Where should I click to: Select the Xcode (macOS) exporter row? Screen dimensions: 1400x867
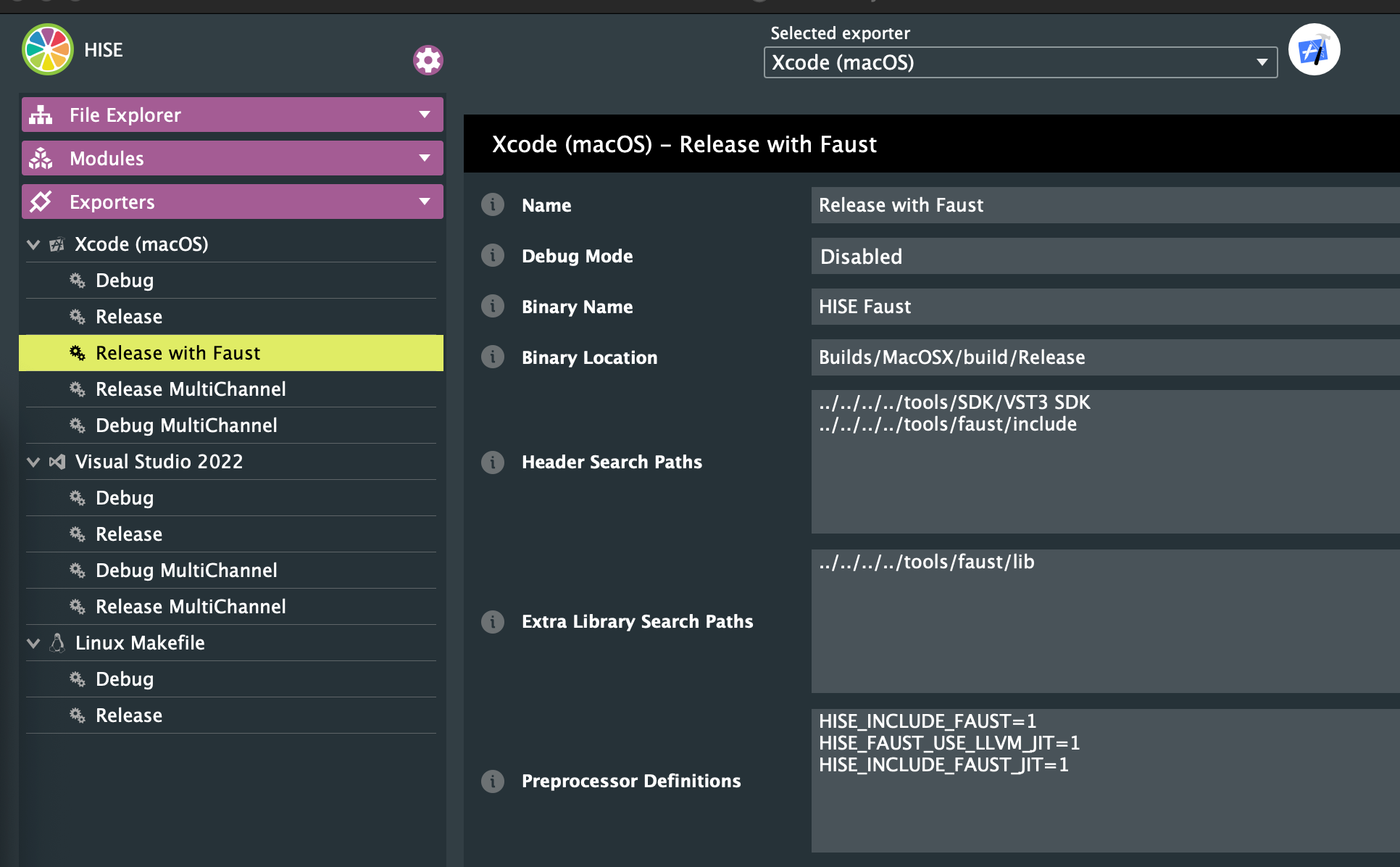pos(231,244)
